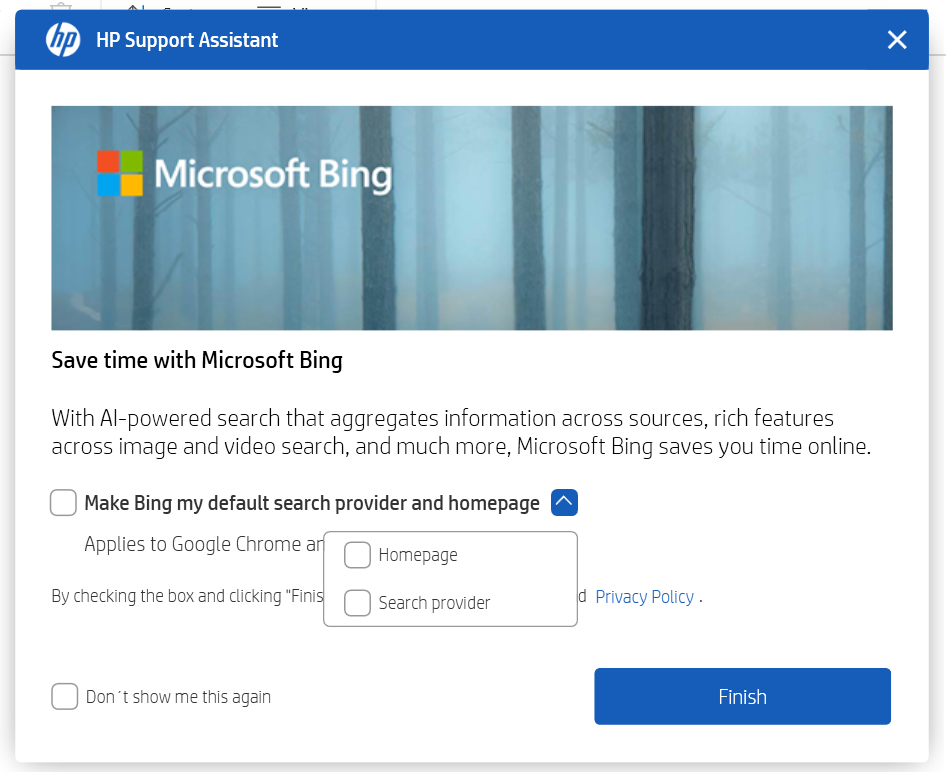Click the View menu item behind the dialog
Image resolution: width=946 pixels, height=772 pixels.
point(298,10)
